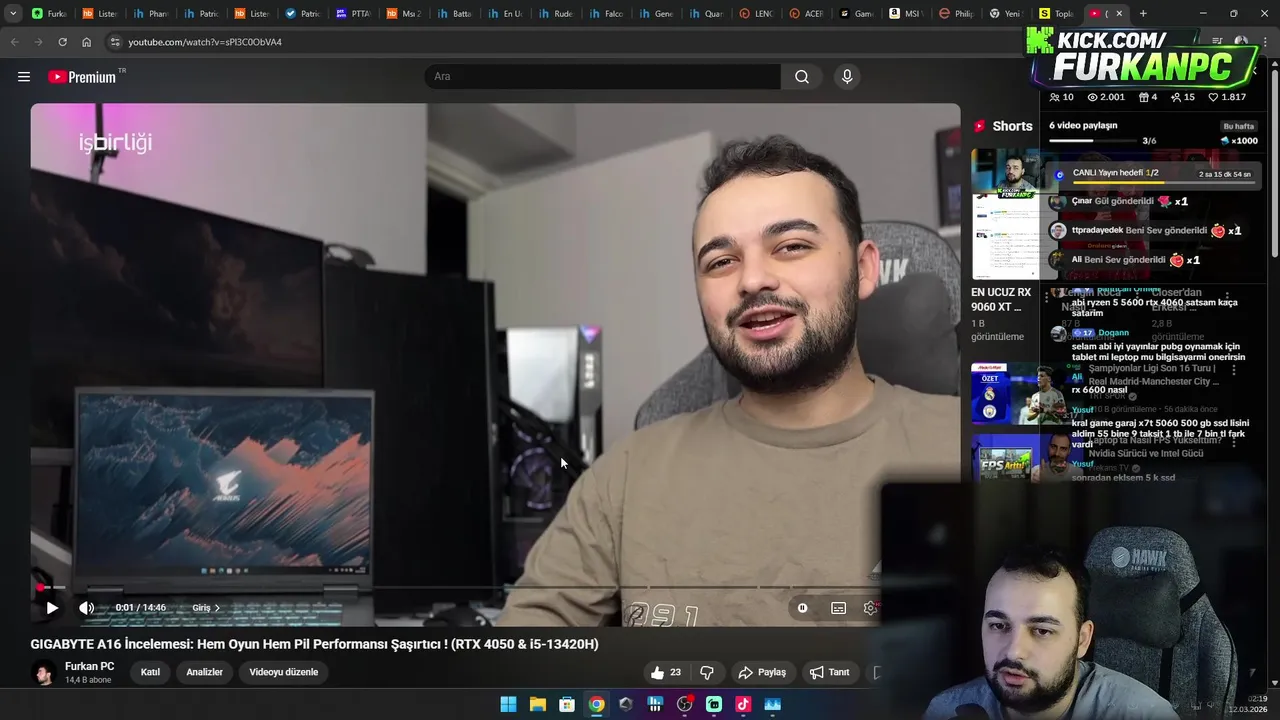
Task: Open Furkan PC channel avatar
Action: point(43,673)
